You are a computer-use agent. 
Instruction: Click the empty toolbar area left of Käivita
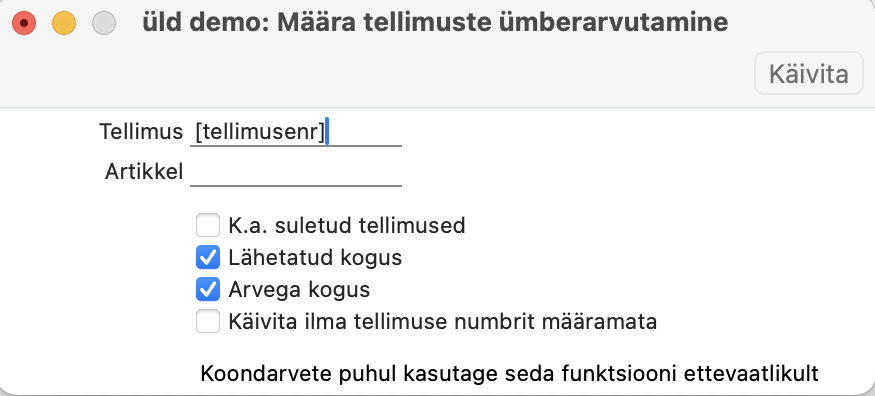pos(377,73)
